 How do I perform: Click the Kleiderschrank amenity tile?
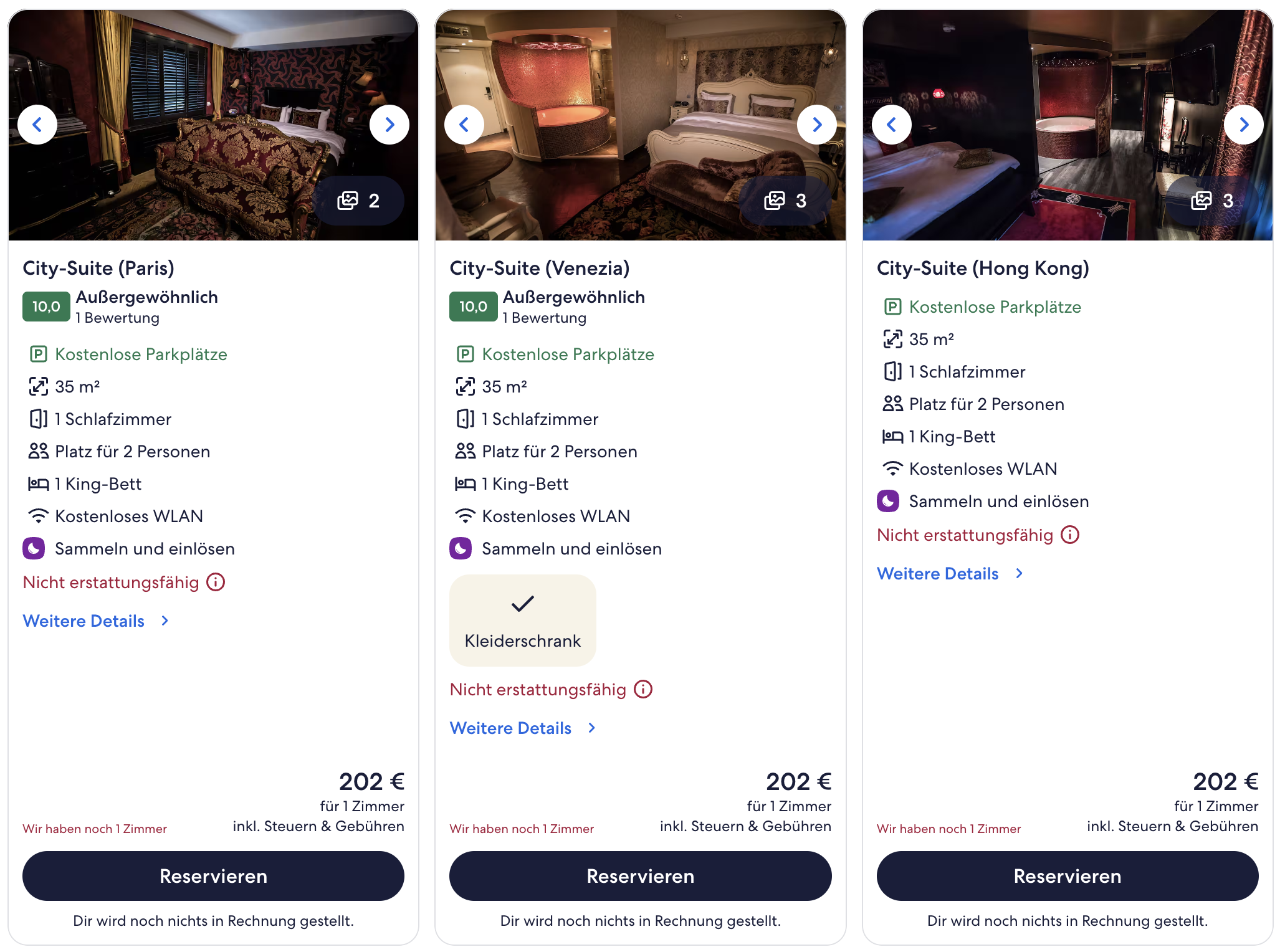522,621
